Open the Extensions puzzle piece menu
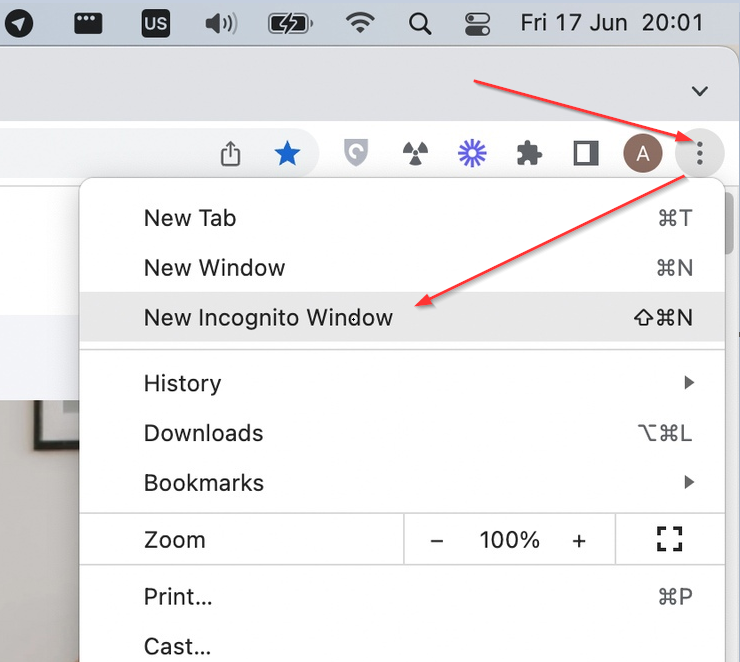 529,153
